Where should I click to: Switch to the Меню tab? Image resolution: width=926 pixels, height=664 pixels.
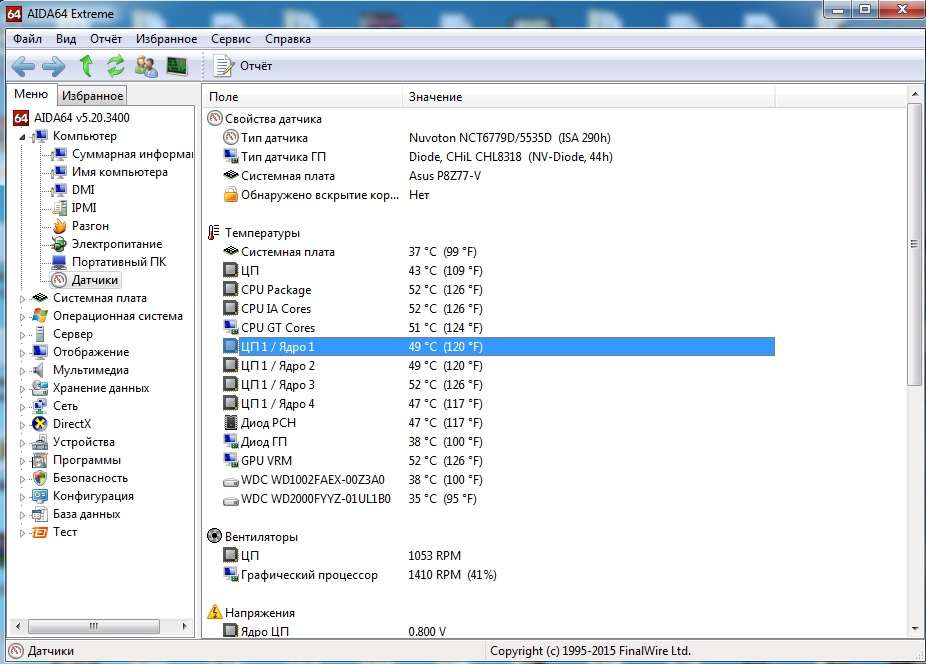coord(31,94)
